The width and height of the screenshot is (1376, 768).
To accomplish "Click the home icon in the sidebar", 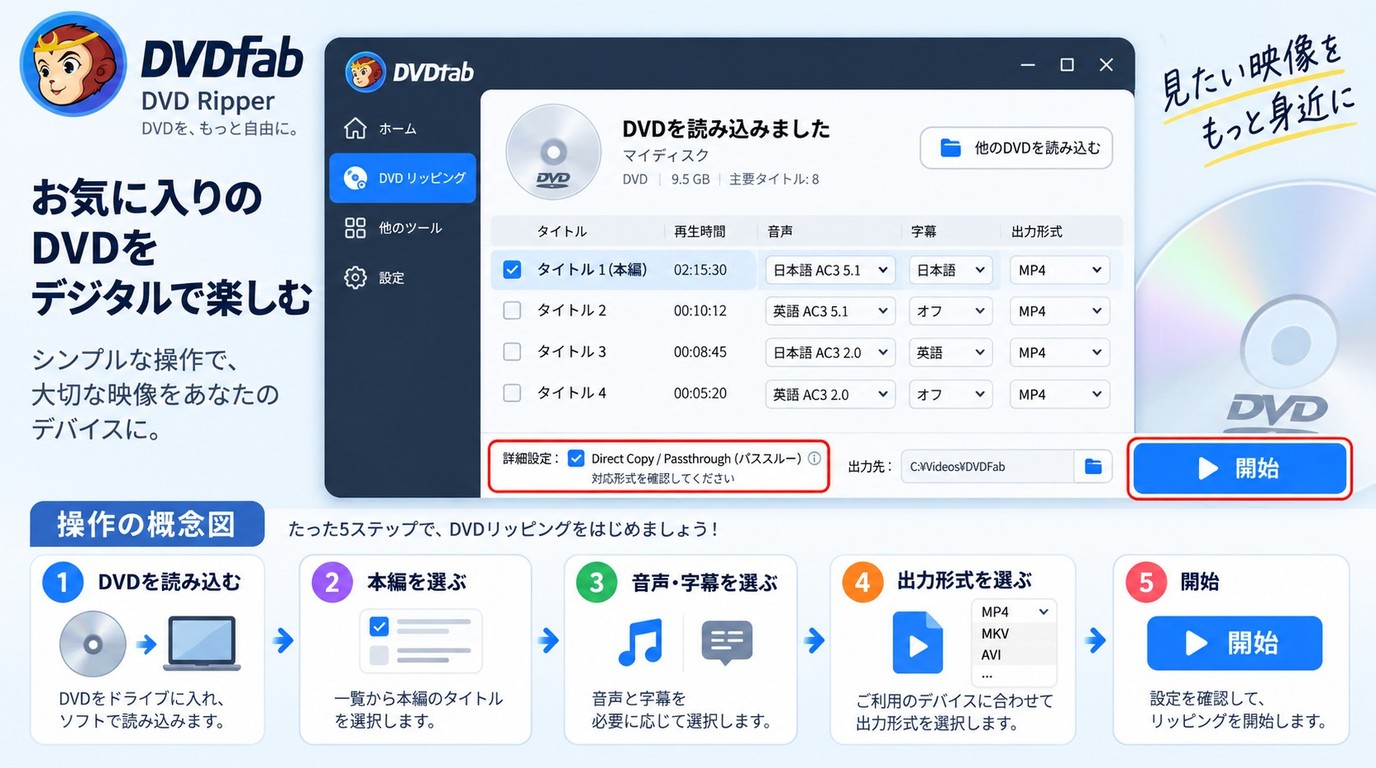I will click(x=355, y=128).
